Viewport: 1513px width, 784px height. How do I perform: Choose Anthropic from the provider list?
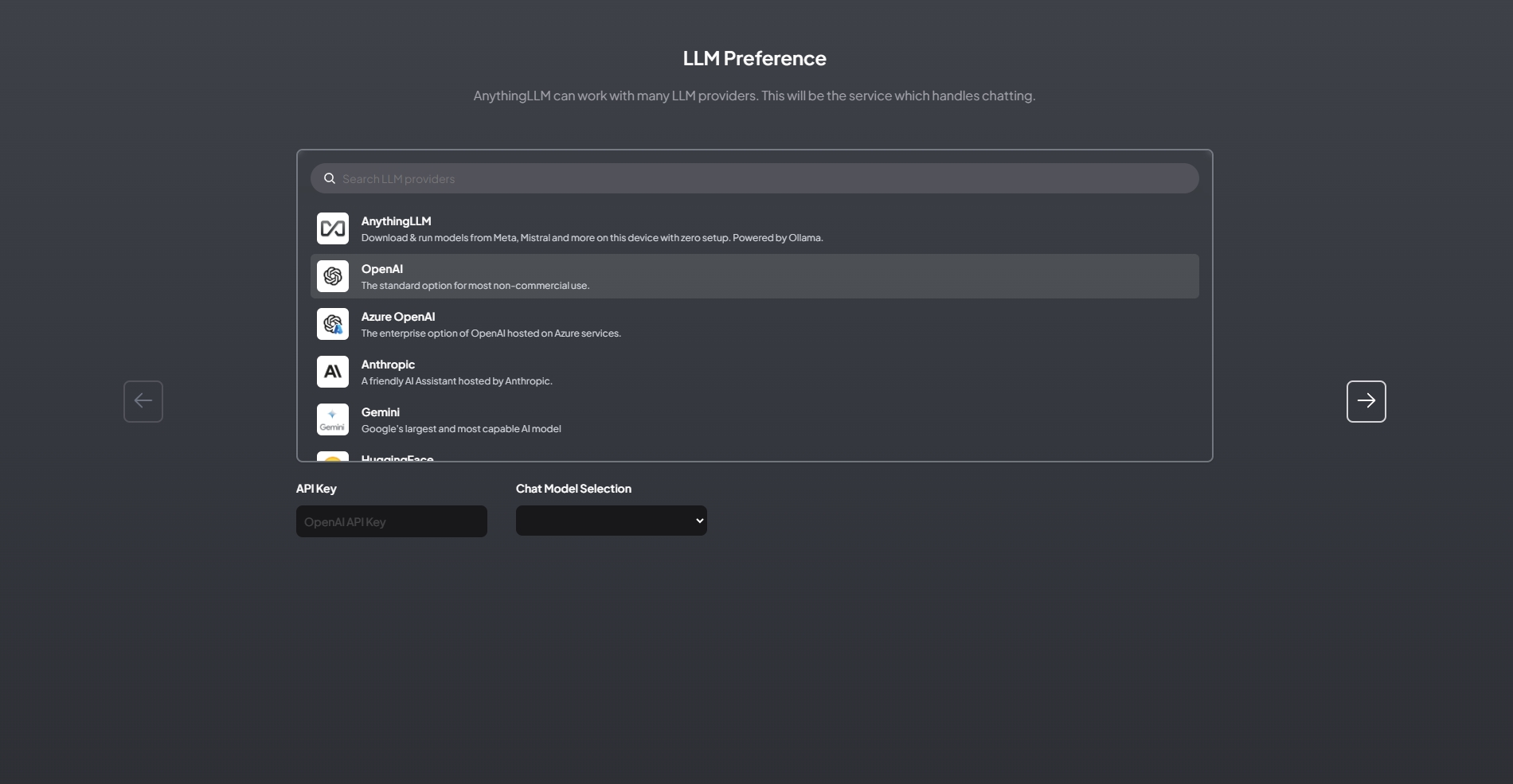388,365
